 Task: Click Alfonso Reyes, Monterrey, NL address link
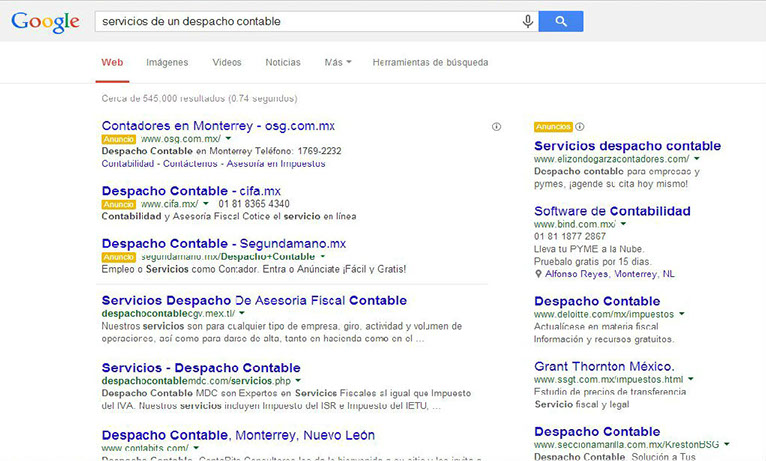610,274
